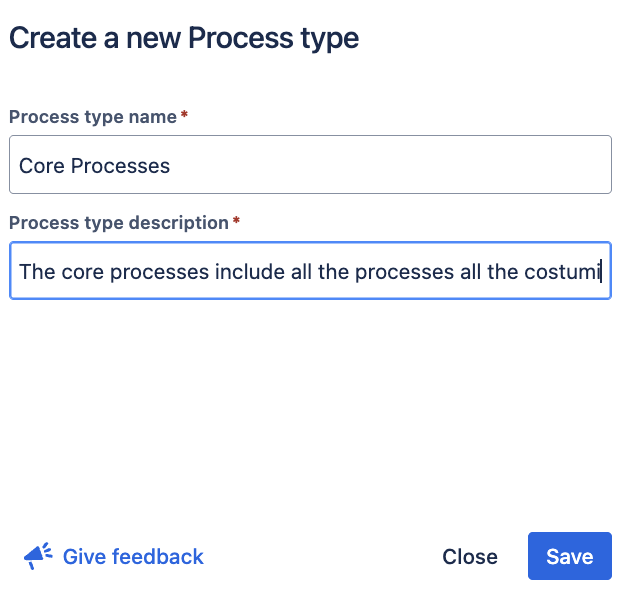Viewport: 626px width, 604px height.
Task: Place cursor at start of description text
Action: click(x=20, y=271)
